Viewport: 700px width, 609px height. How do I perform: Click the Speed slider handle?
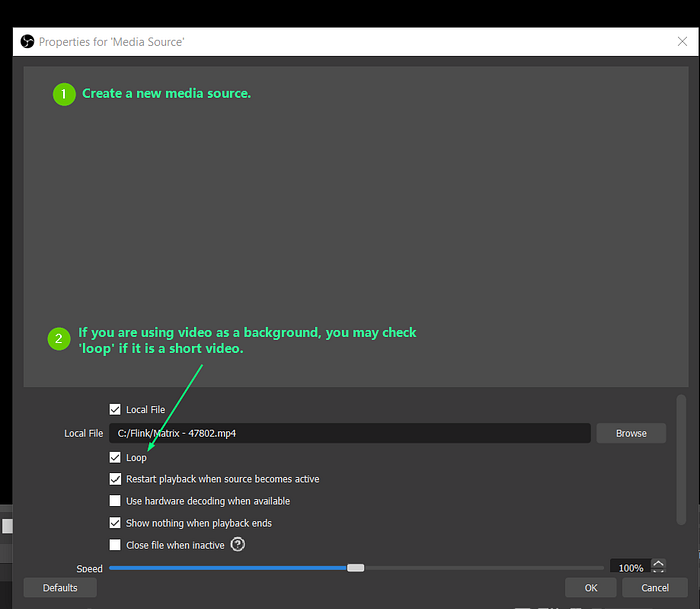click(355, 568)
